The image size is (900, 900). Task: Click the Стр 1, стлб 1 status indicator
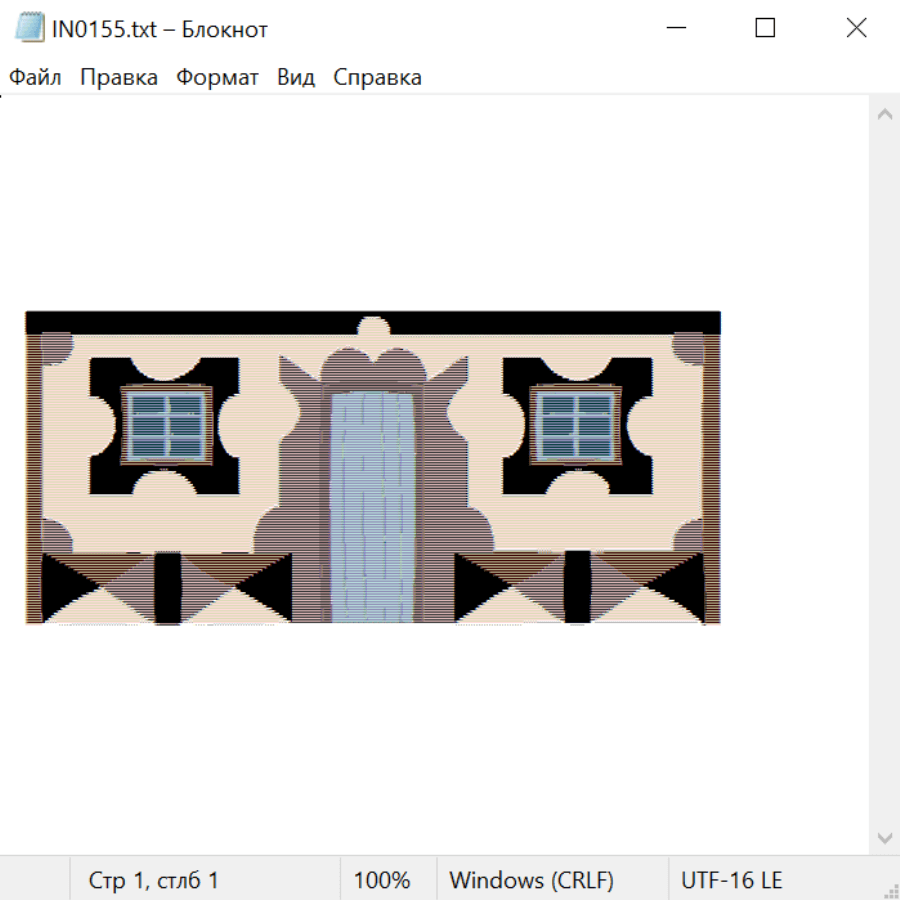154,880
